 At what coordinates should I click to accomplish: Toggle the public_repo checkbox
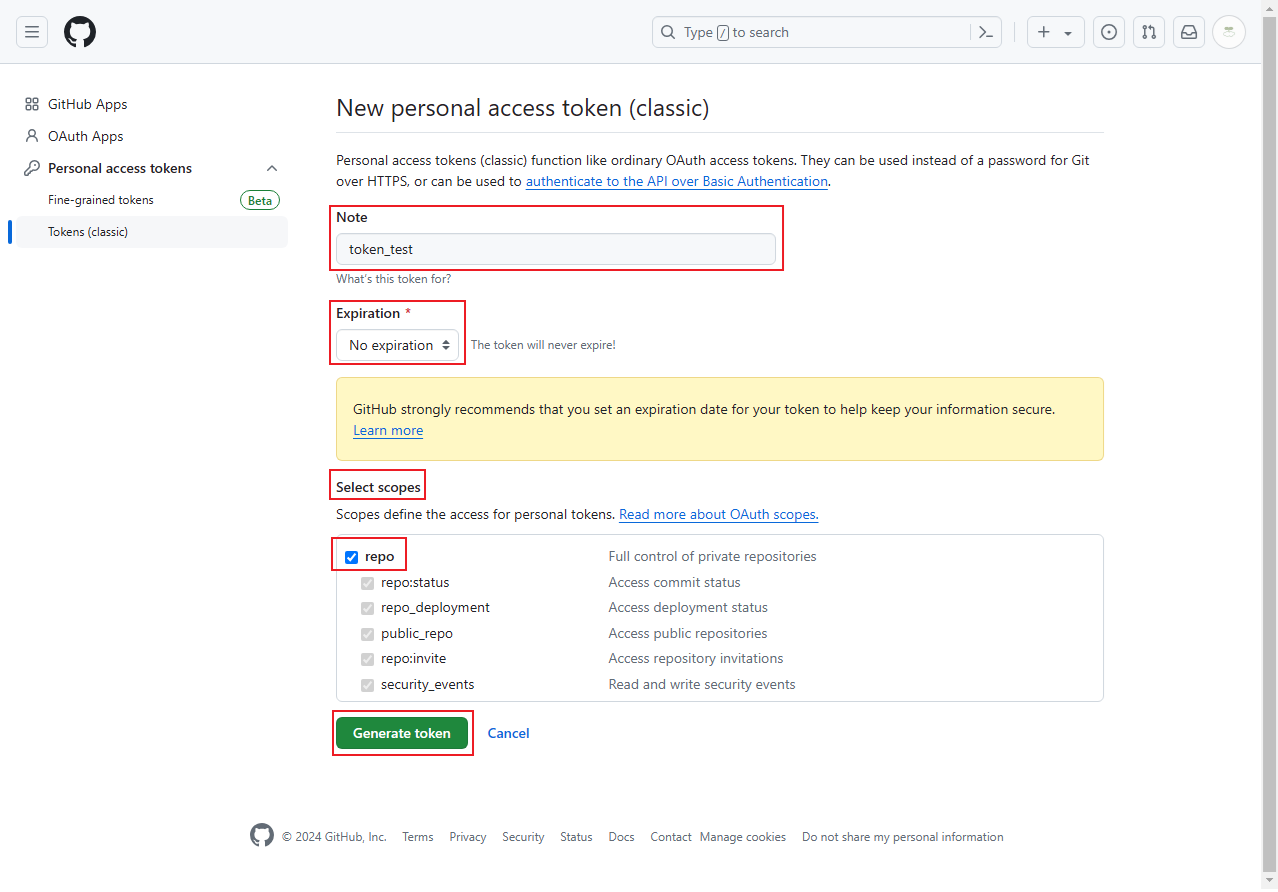click(x=367, y=634)
